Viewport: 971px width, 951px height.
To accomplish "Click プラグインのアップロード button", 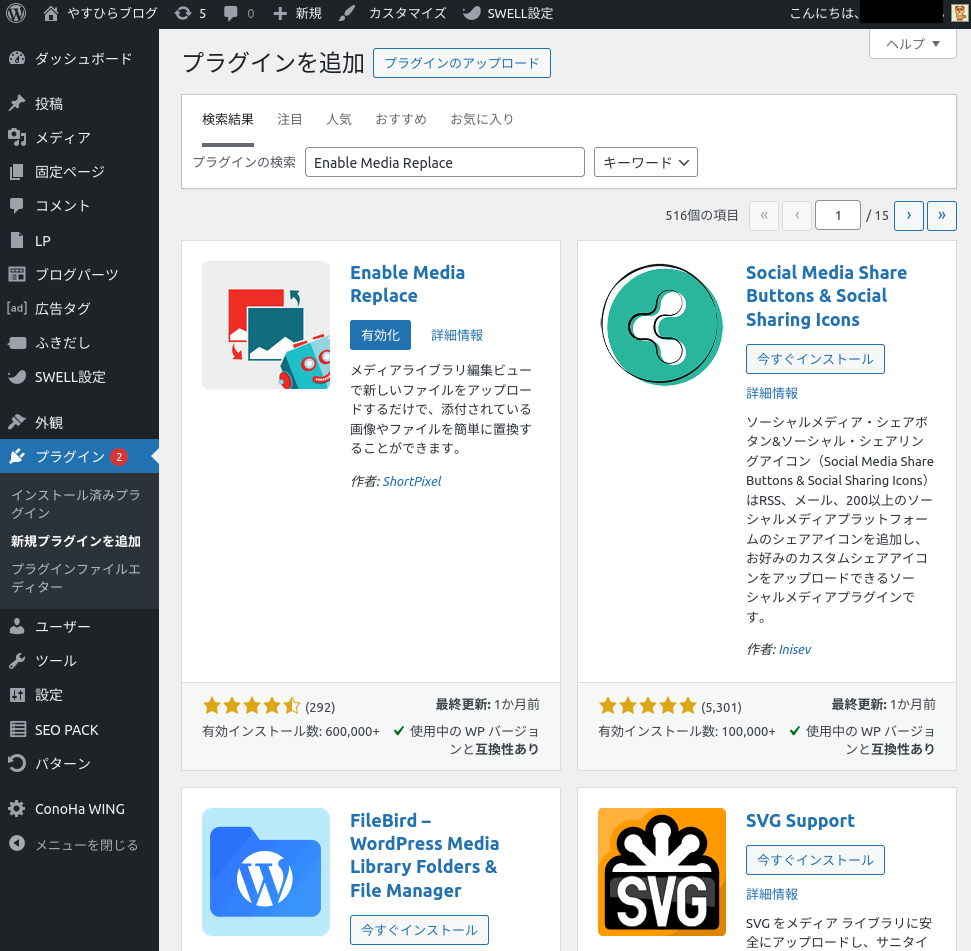I will coord(461,63).
